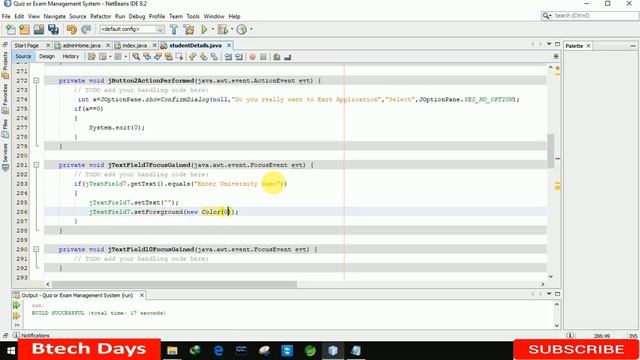Viewport: 640px width, 360px height.
Task: Click the Debug Project toolbar icon
Action: click(222, 29)
